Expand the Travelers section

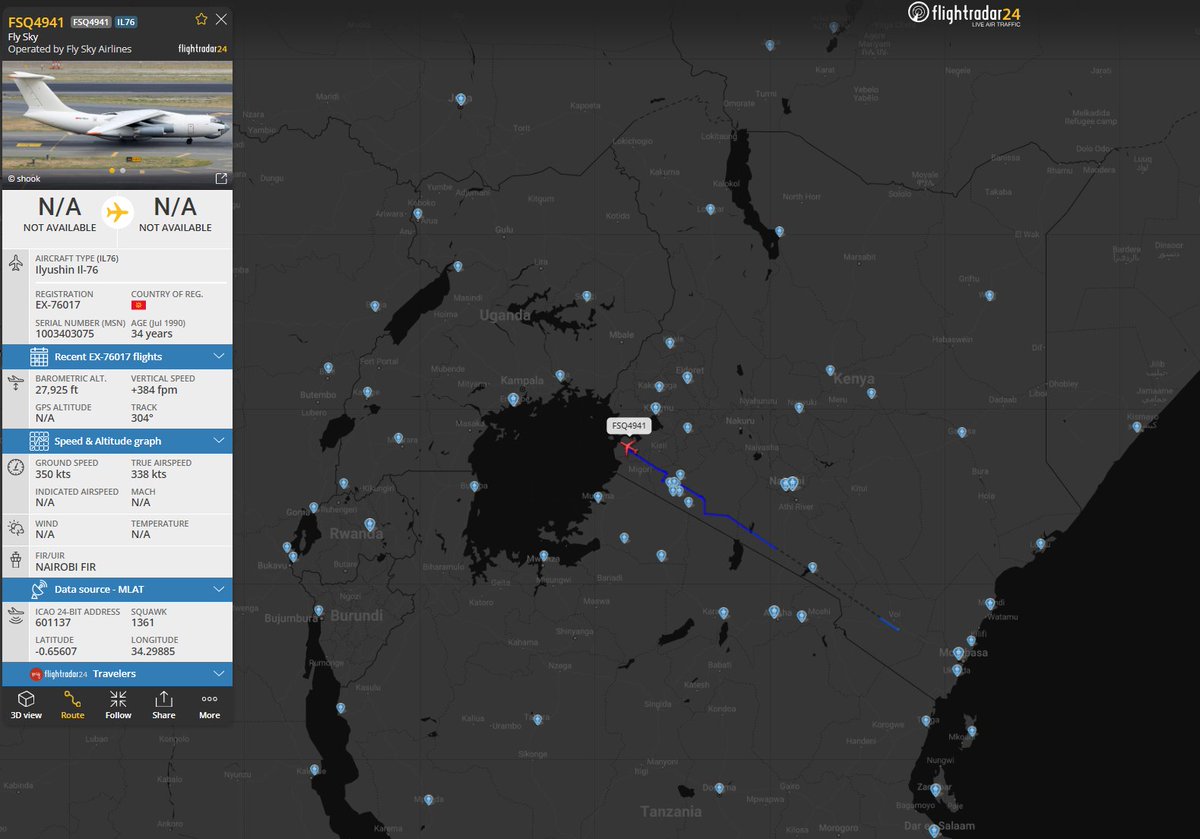[x=116, y=674]
